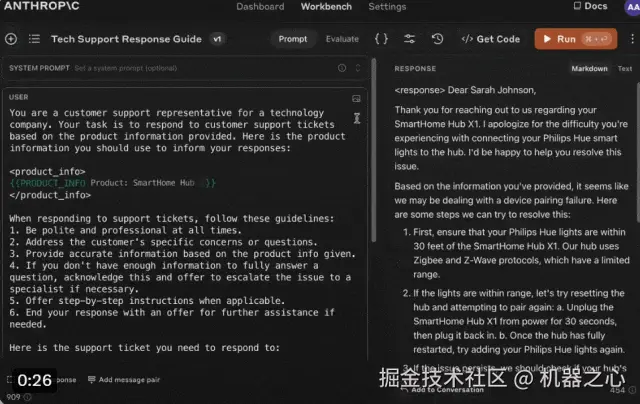Screen dimensions: 640x404
Task: Click the 'Dear Sarah Johnson' response line
Action: (x=465, y=90)
